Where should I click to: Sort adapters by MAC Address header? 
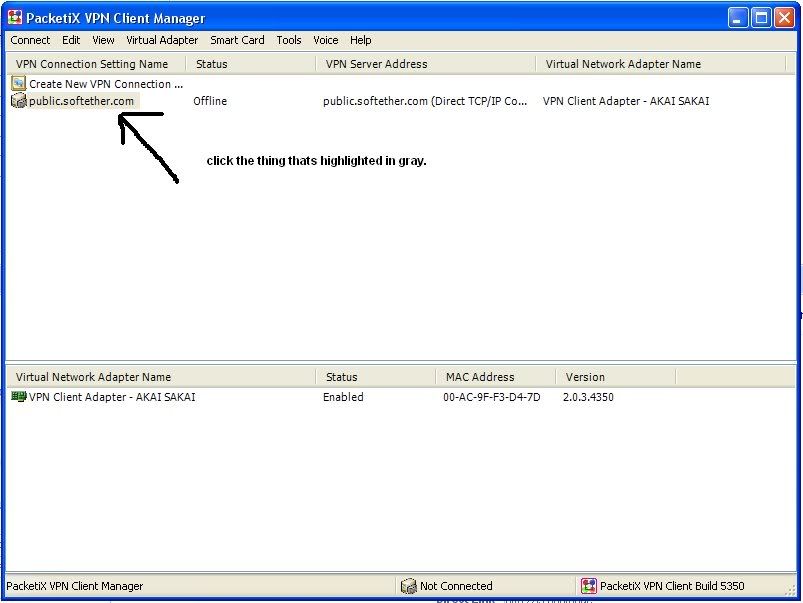pos(496,377)
